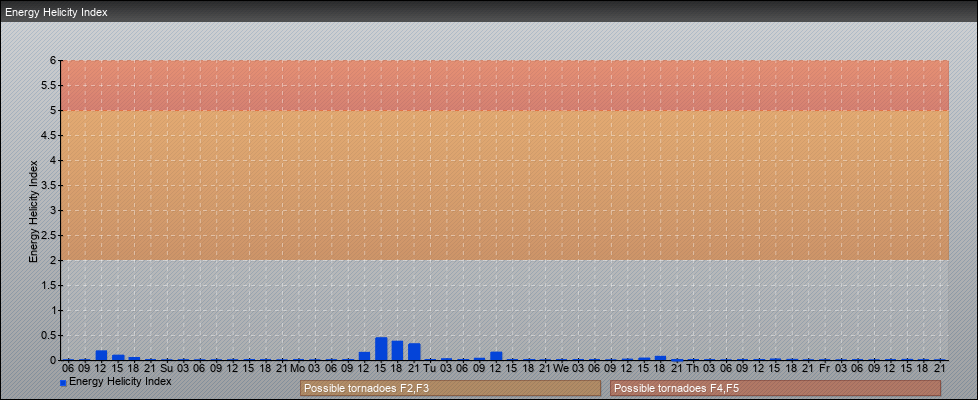Viewport: 978px width, 400px height.
Task: Click the Possible tornadoes F4,F5 legend box
Action: (x=775, y=388)
